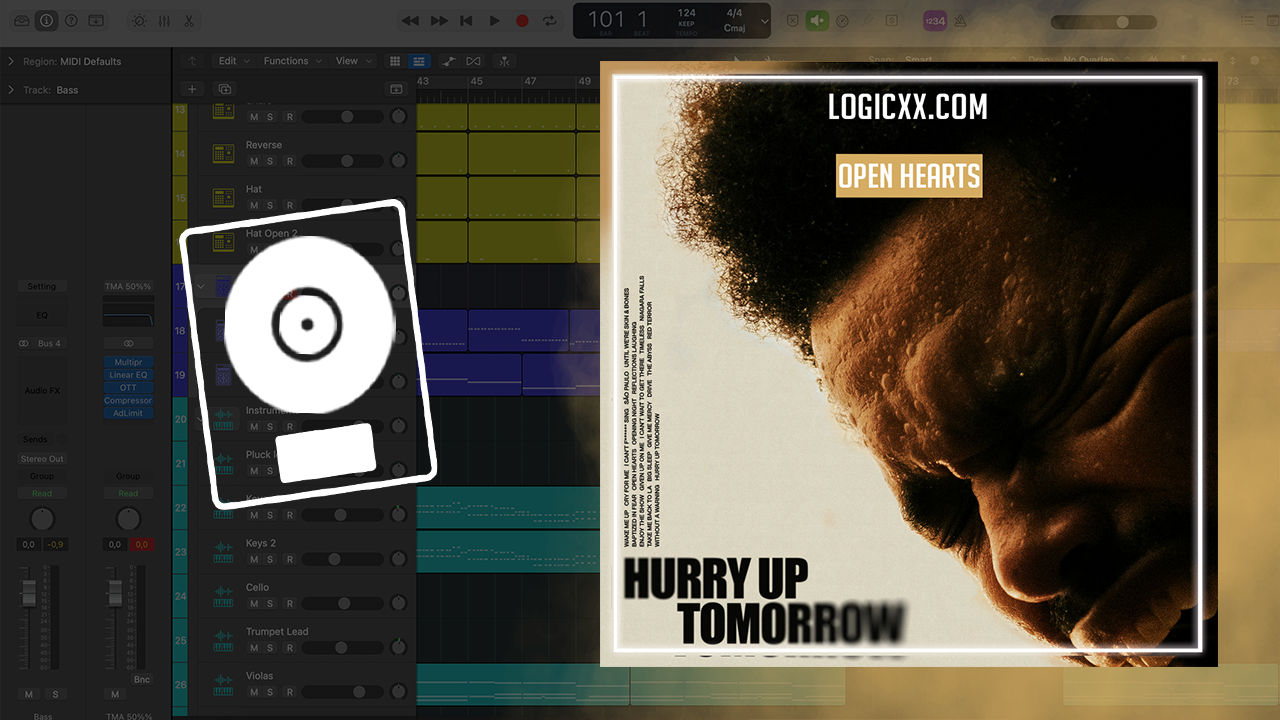
Task: Turn the Keys 2 pan knob
Action: pyautogui.click(x=399, y=559)
